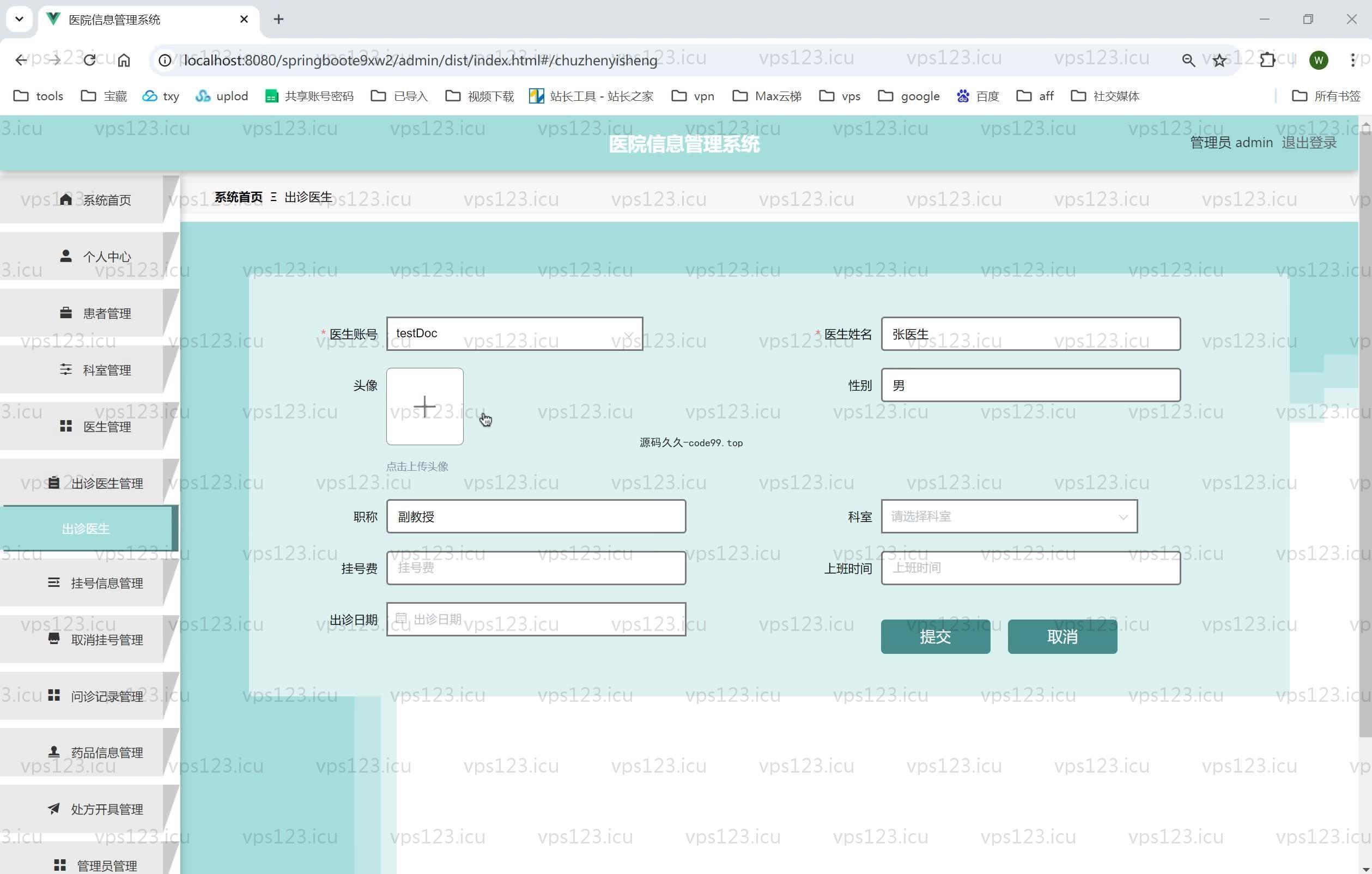Click the site info icon in address bar
Image resolution: width=1372 pixels, height=874 pixels.
coord(165,60)
